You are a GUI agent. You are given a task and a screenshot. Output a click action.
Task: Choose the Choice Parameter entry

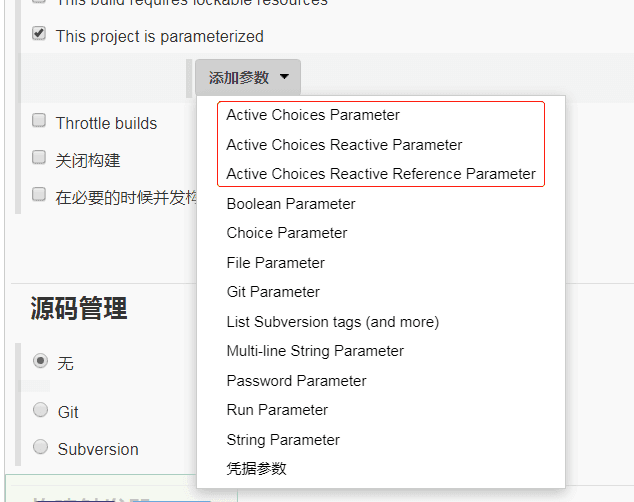point(287,233)
